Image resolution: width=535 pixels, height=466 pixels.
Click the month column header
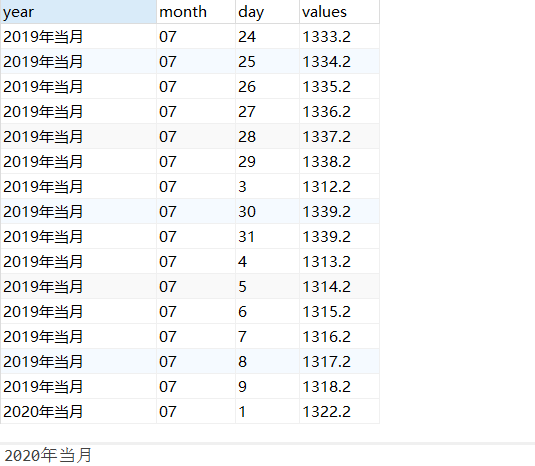pos(196,12)
